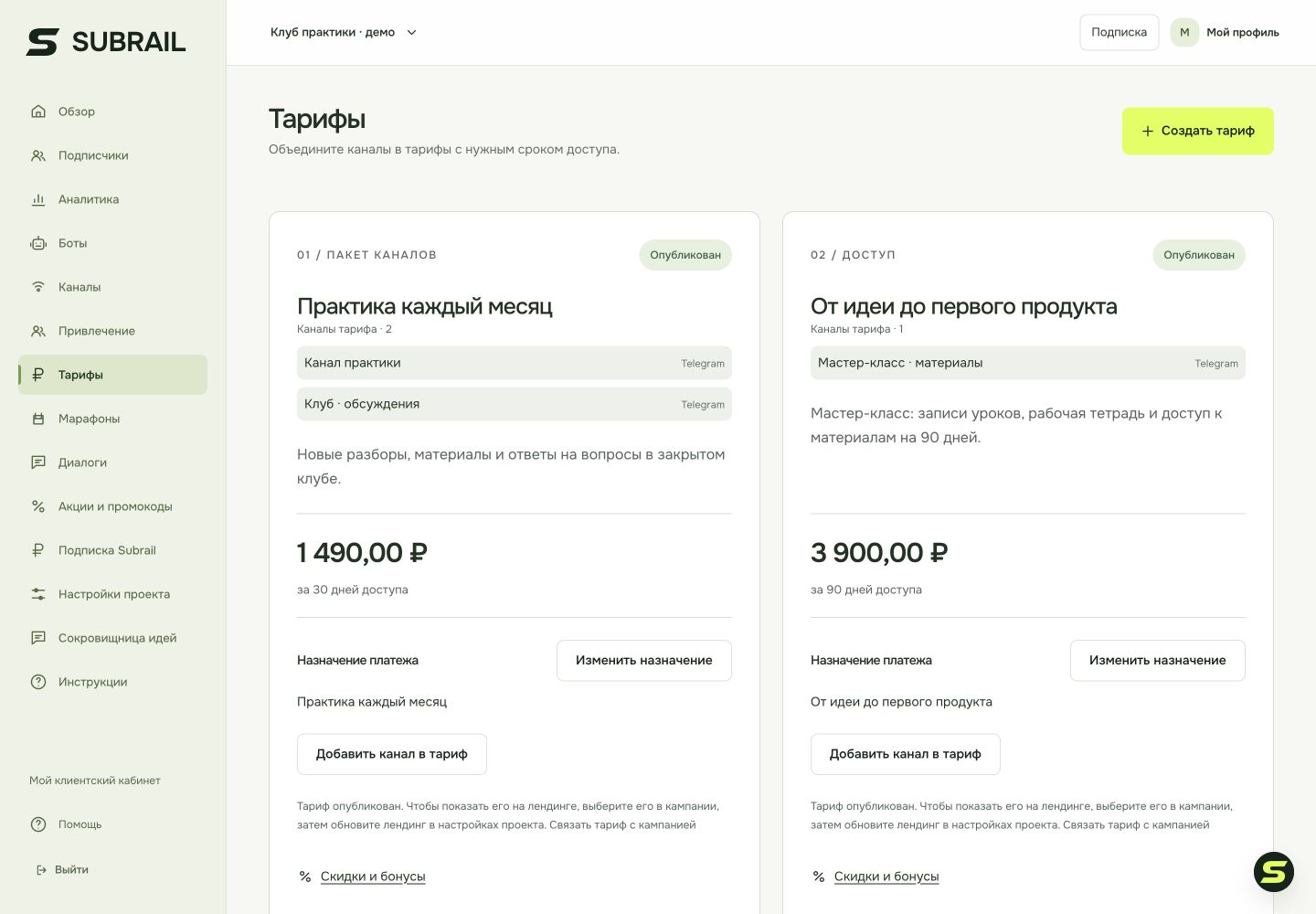Click the Выйти logout icon
This screenshot has height=914, width=1316.
[41, 870]
